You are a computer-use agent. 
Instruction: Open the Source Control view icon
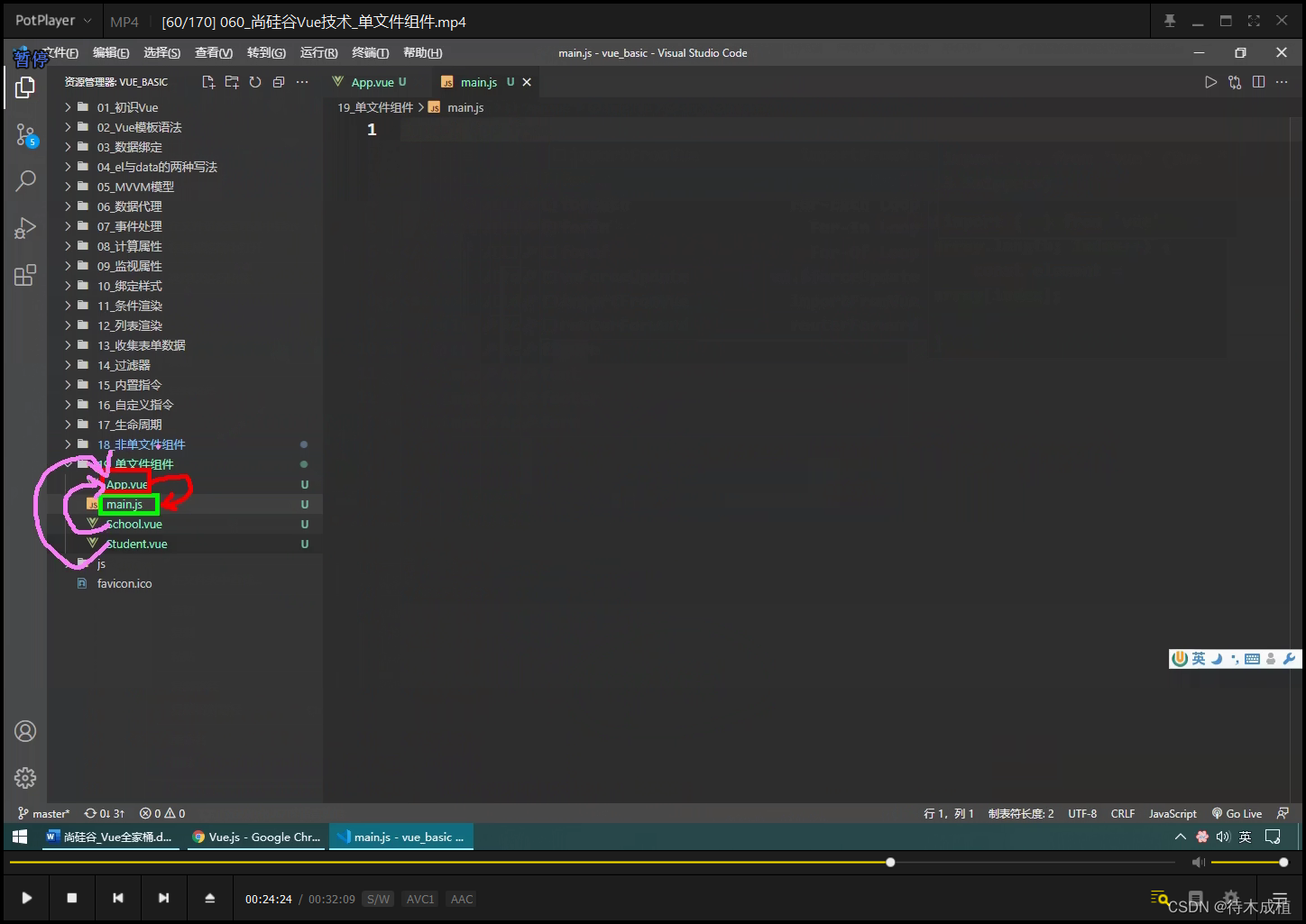[25, 135]
